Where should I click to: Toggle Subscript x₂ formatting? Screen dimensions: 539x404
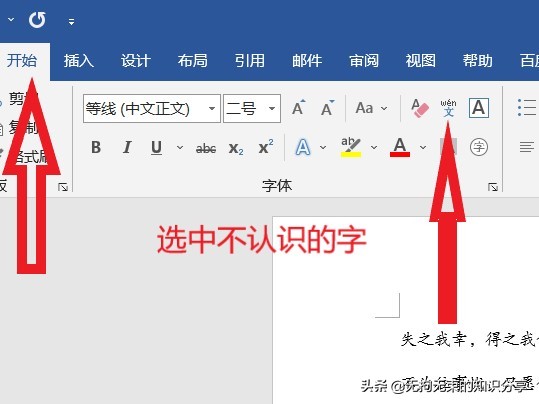click(236, 148)
